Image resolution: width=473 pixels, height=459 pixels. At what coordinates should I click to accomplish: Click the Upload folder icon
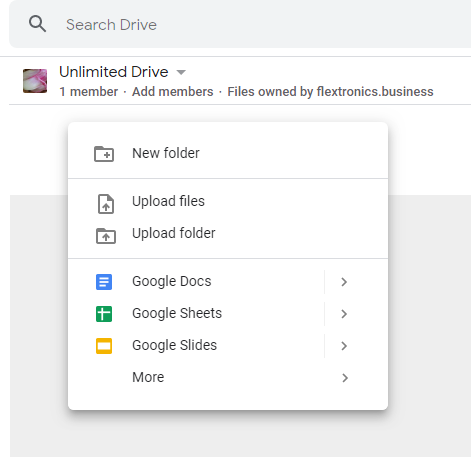[x=106, y=236]
